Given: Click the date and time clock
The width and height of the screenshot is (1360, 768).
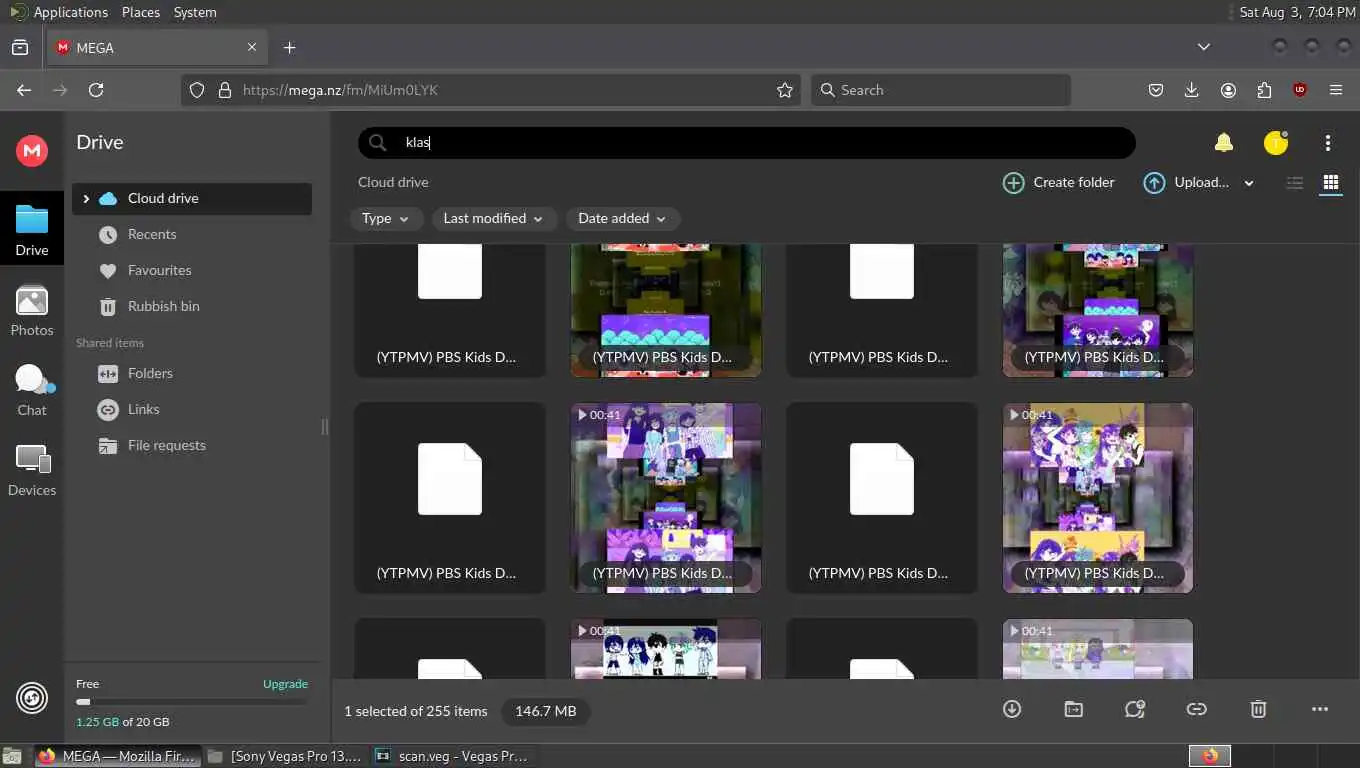Looking at the screenshot, I should pos(1297,12).
